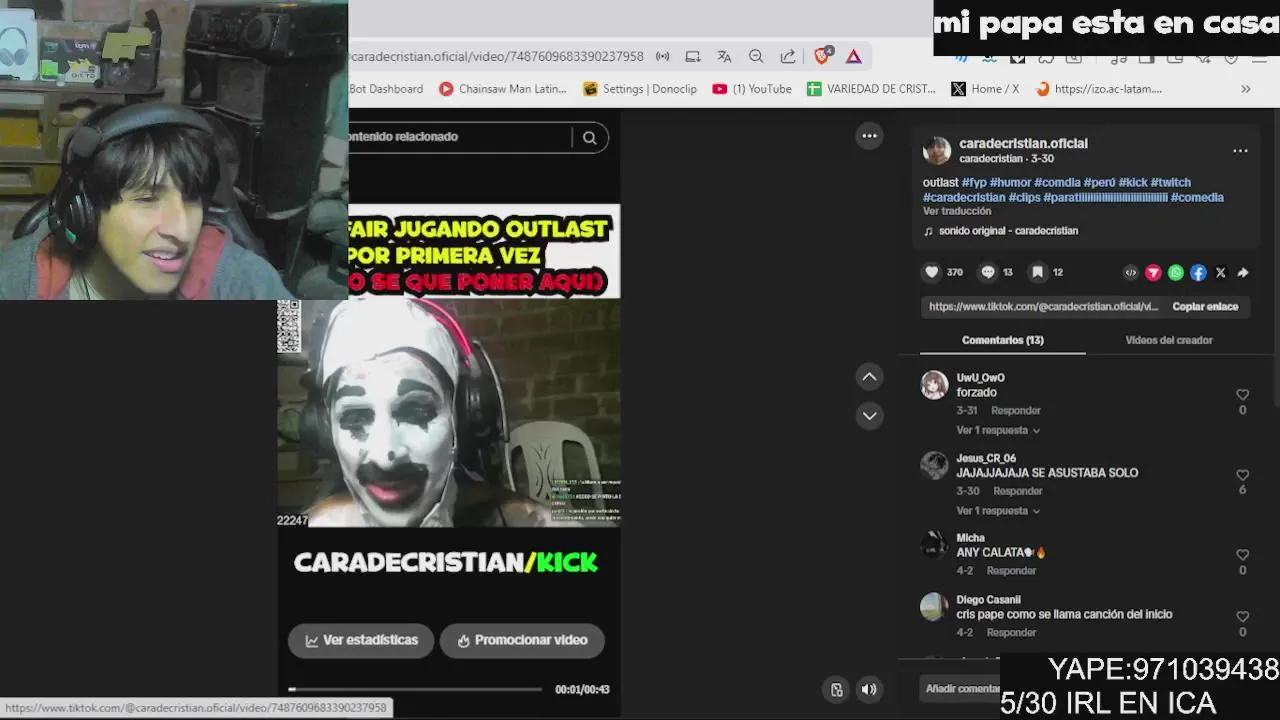Screen dimensions: 1280x720
Task: Click install-app screen icon in address bar
Action: tap(693, 57)
